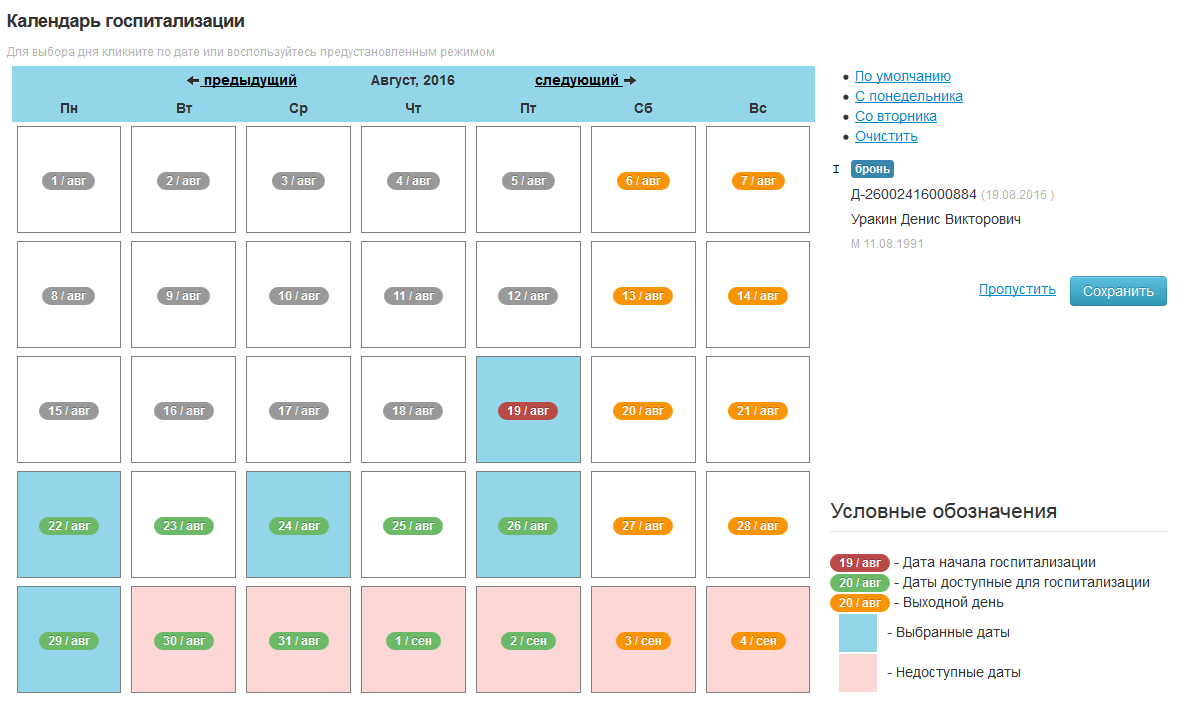Select the weekend cell 6 / авг
This screenshot has height=713, width=1184.
[x=643, y=180]
